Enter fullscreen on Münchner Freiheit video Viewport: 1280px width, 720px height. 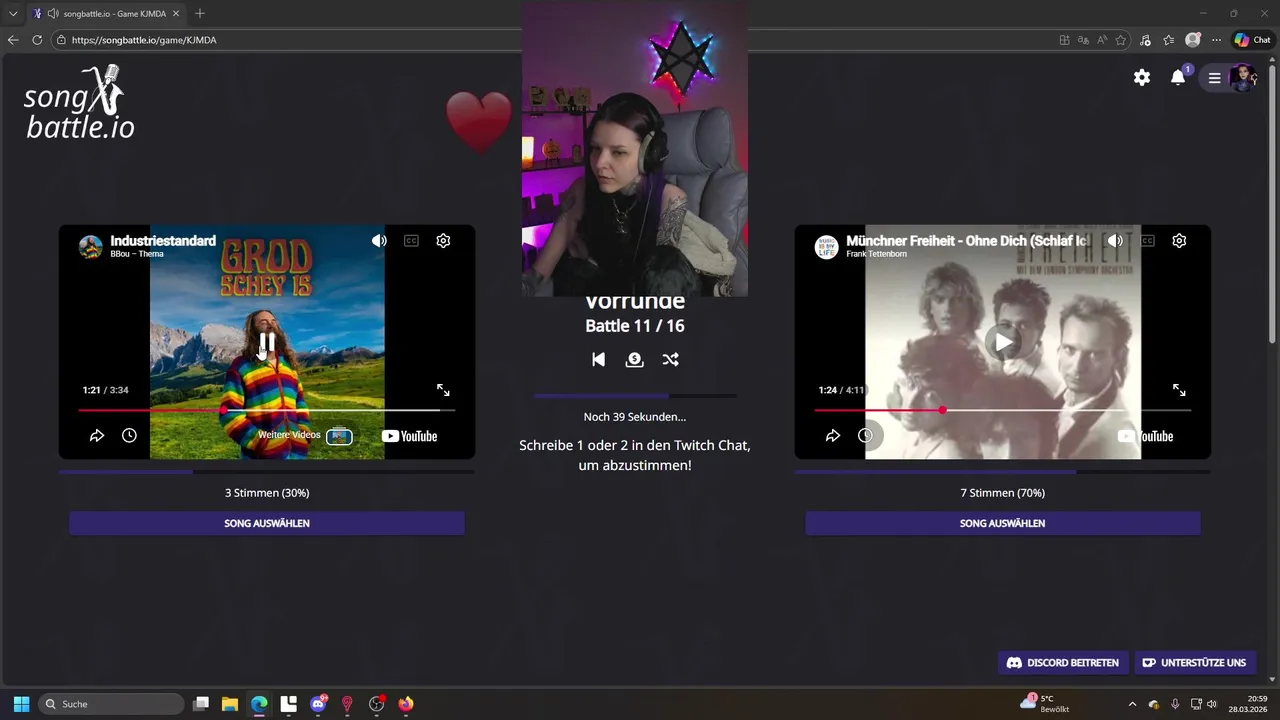(1179, 390)
